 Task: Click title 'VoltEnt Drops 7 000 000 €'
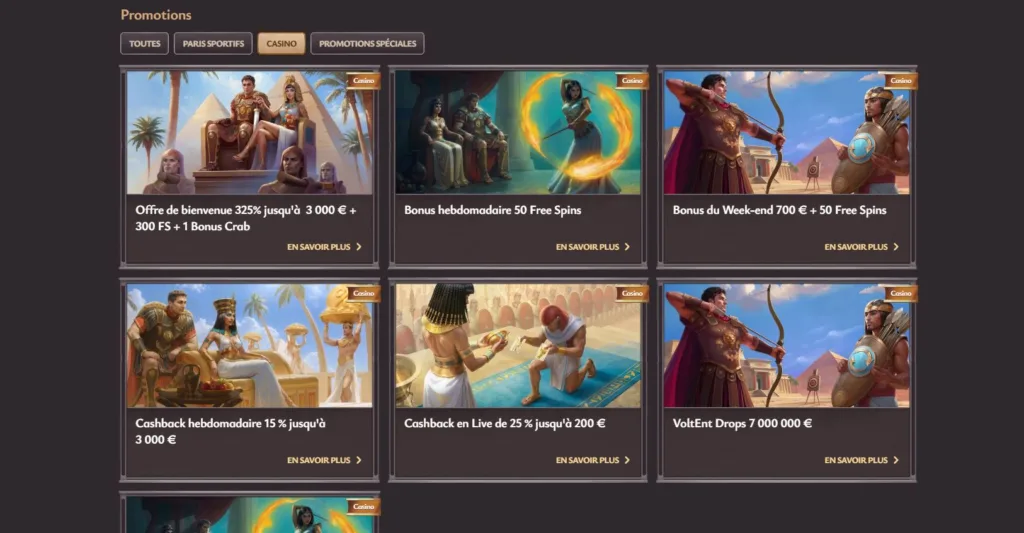click(743, 423)
